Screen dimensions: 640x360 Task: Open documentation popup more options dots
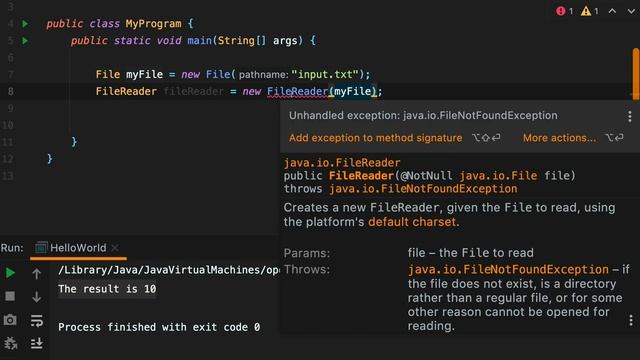tap(631, 320)
